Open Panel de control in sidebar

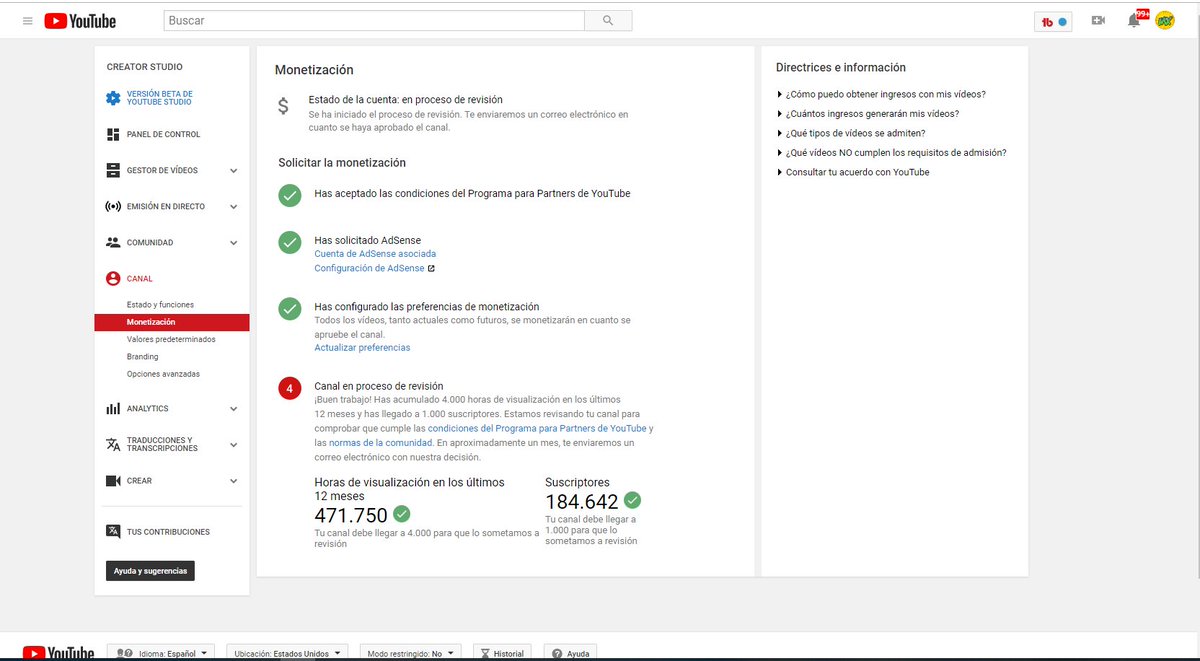[x=163, y=134]
